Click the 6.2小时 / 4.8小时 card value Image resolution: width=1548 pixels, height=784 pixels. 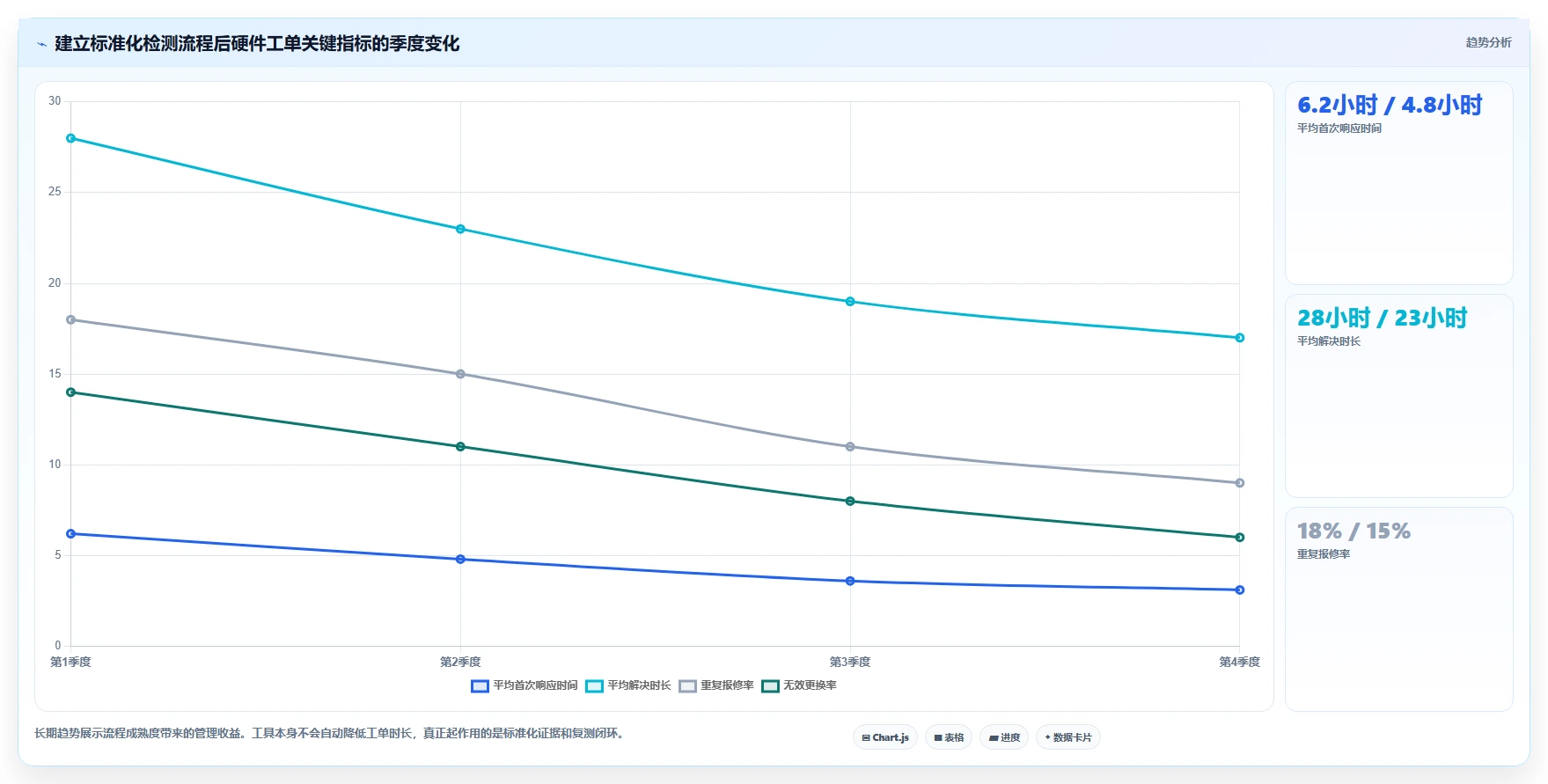1390,106
